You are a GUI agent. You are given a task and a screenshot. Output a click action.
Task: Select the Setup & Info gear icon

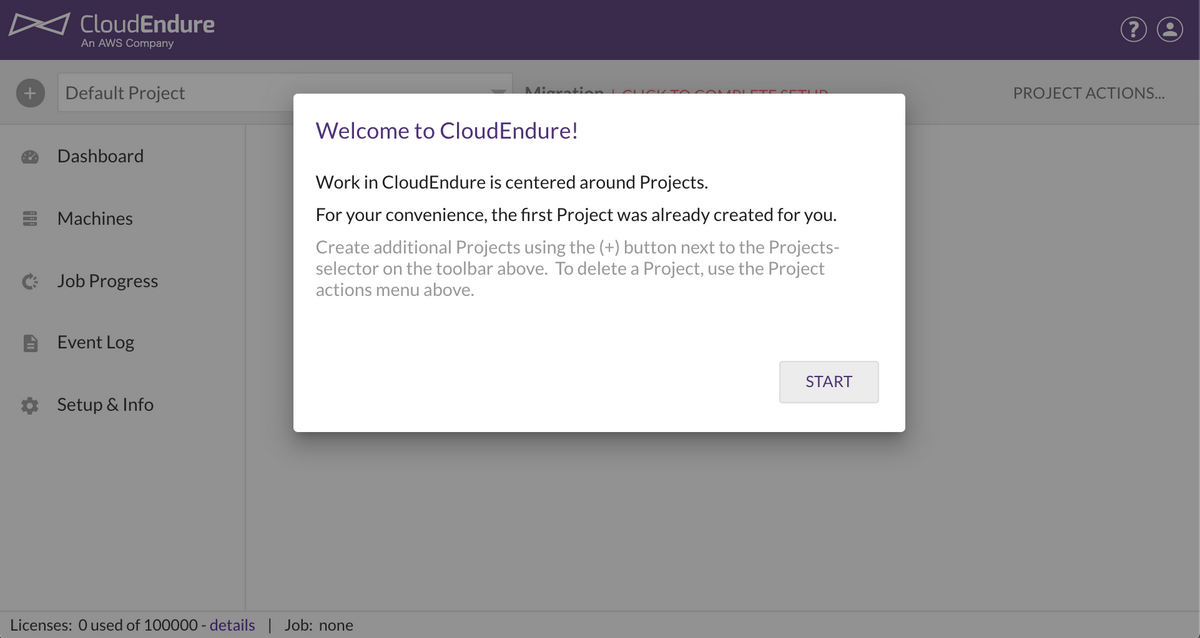click(x=30, y=406)
